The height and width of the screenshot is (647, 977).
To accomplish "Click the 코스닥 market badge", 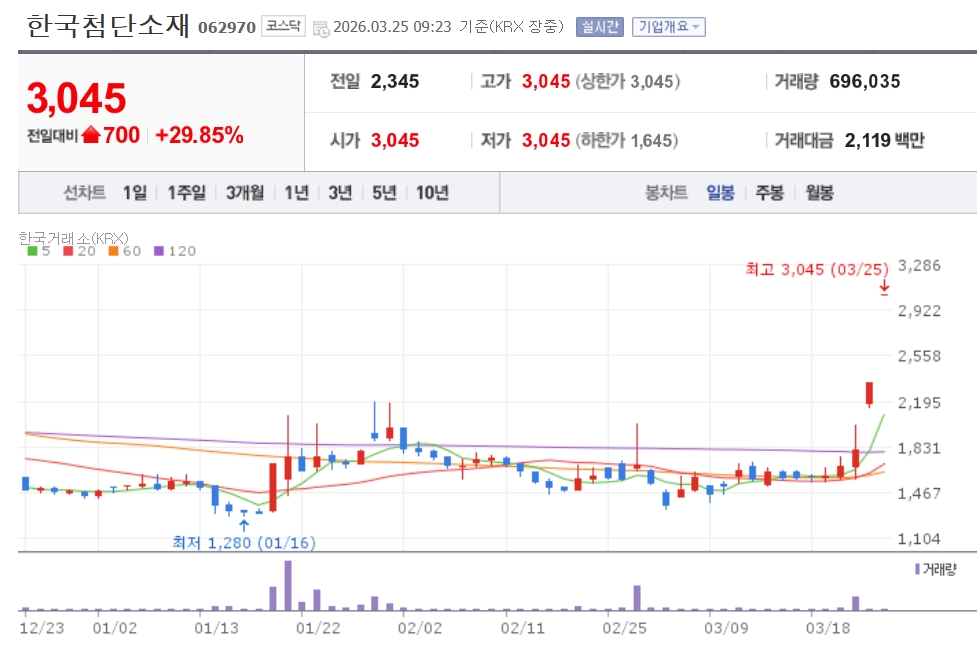I will [283, 26].
